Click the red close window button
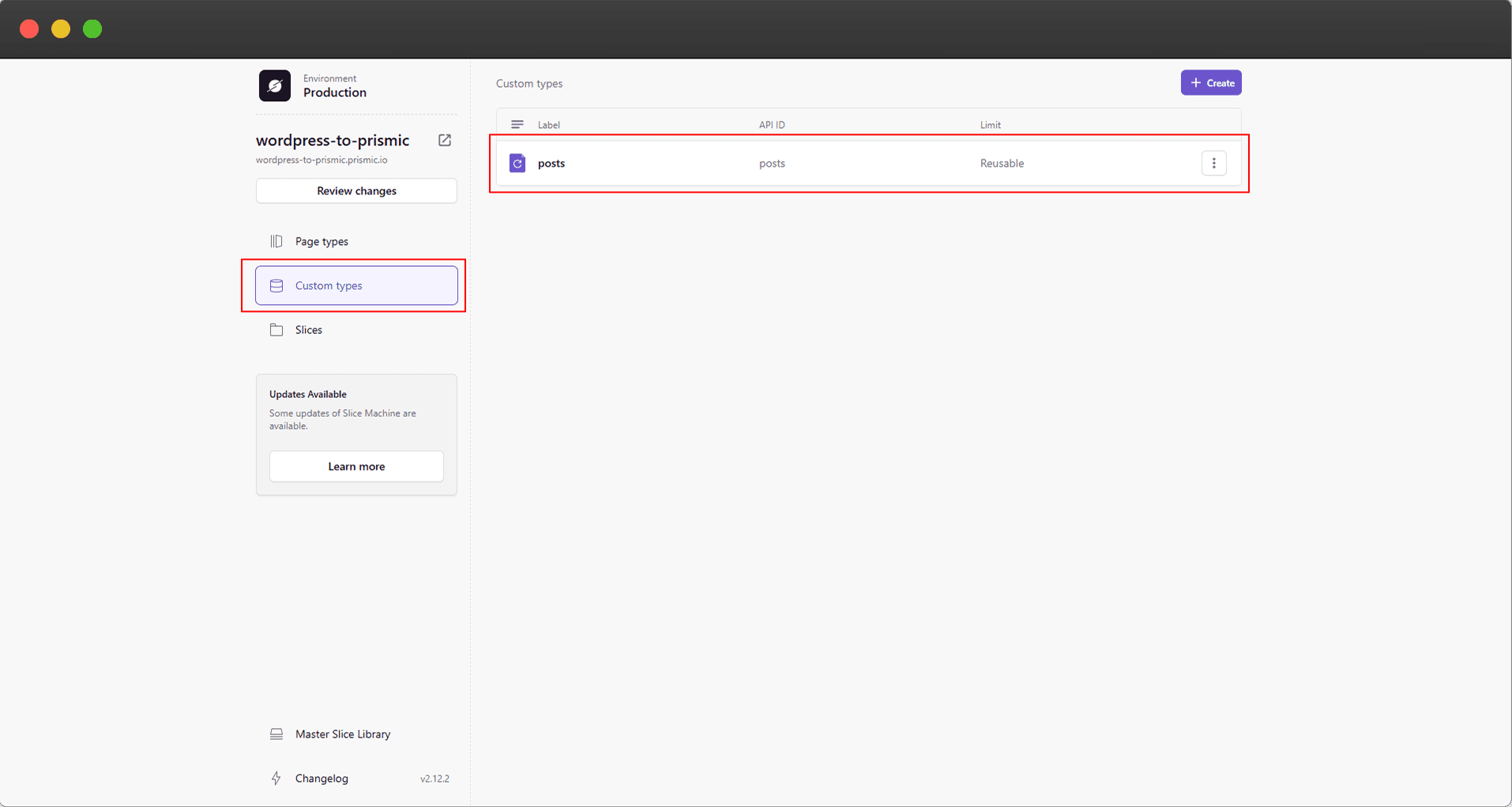Viewport: 1512px width, 807px height. [29, 29]
